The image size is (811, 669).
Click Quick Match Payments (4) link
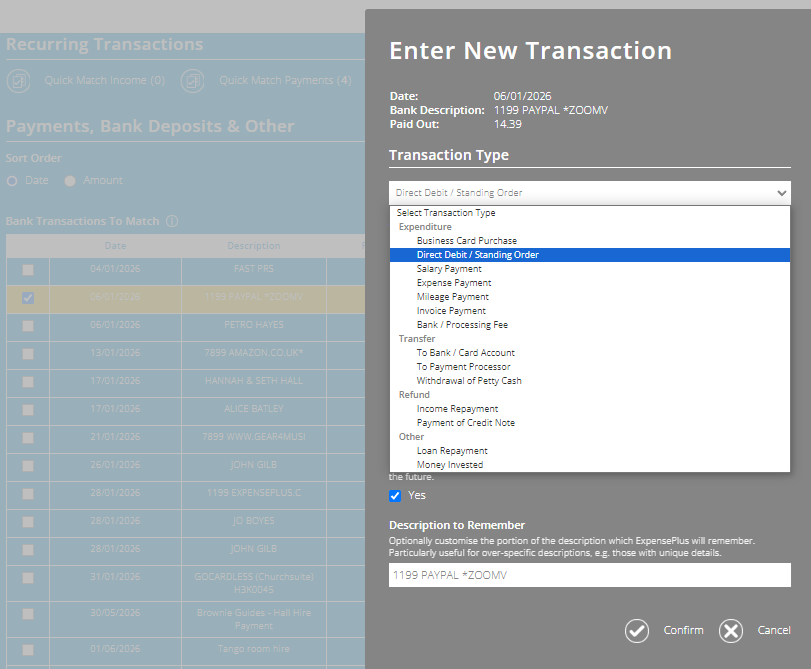point(285,80)
